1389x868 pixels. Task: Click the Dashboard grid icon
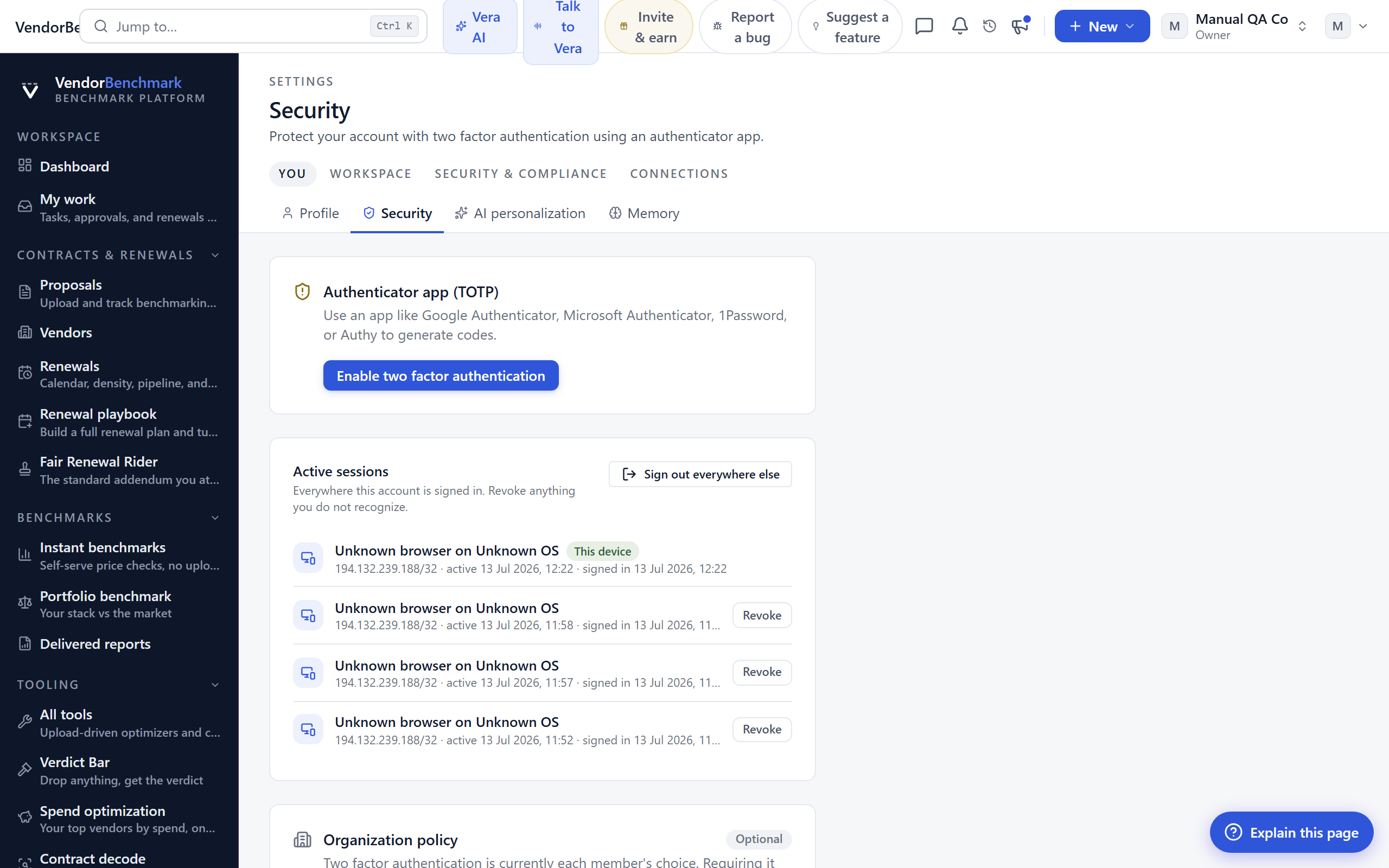[x=24, y=166]
